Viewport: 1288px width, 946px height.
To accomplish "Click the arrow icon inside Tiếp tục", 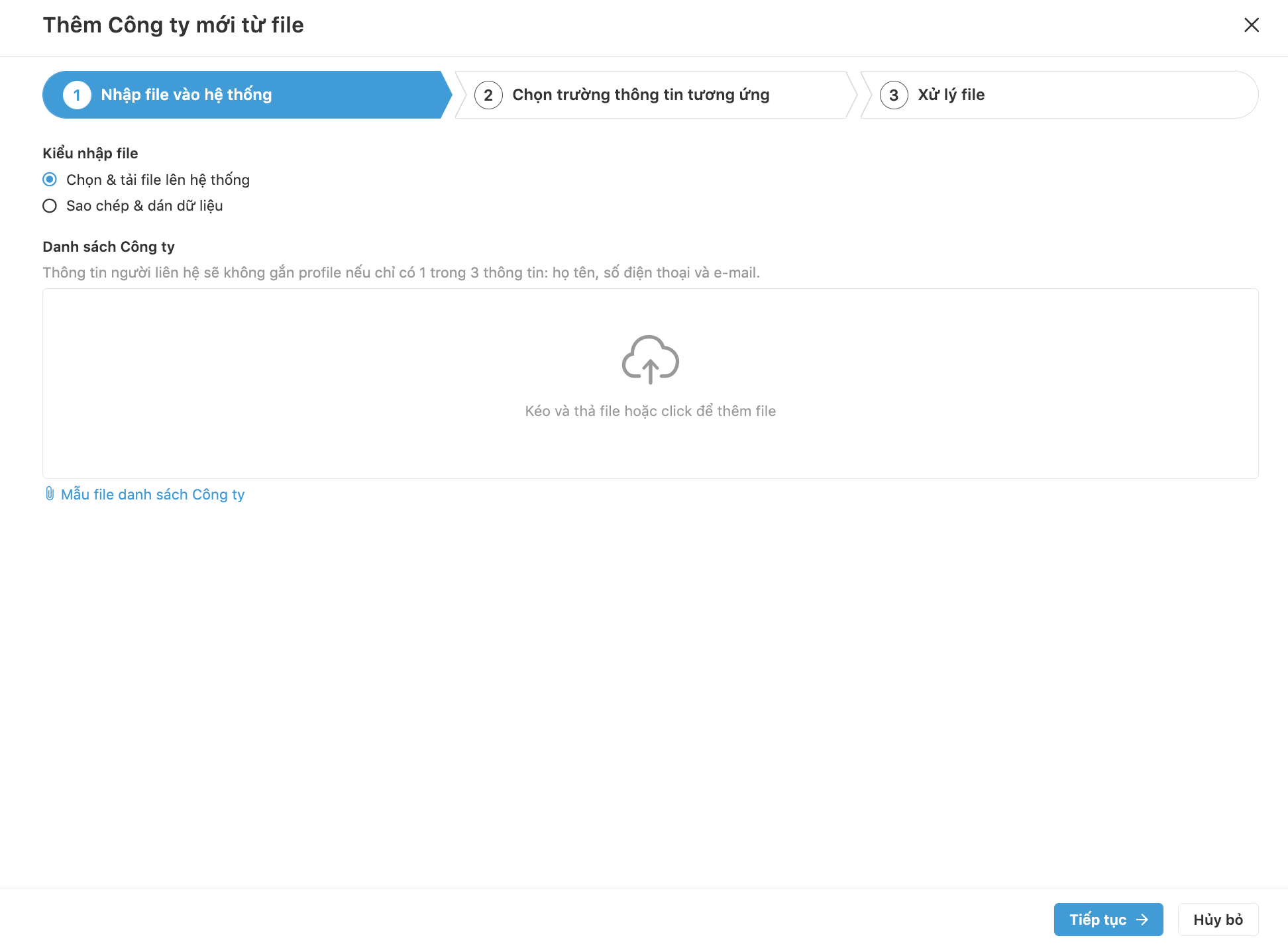I will click(x=1142, y=920).
